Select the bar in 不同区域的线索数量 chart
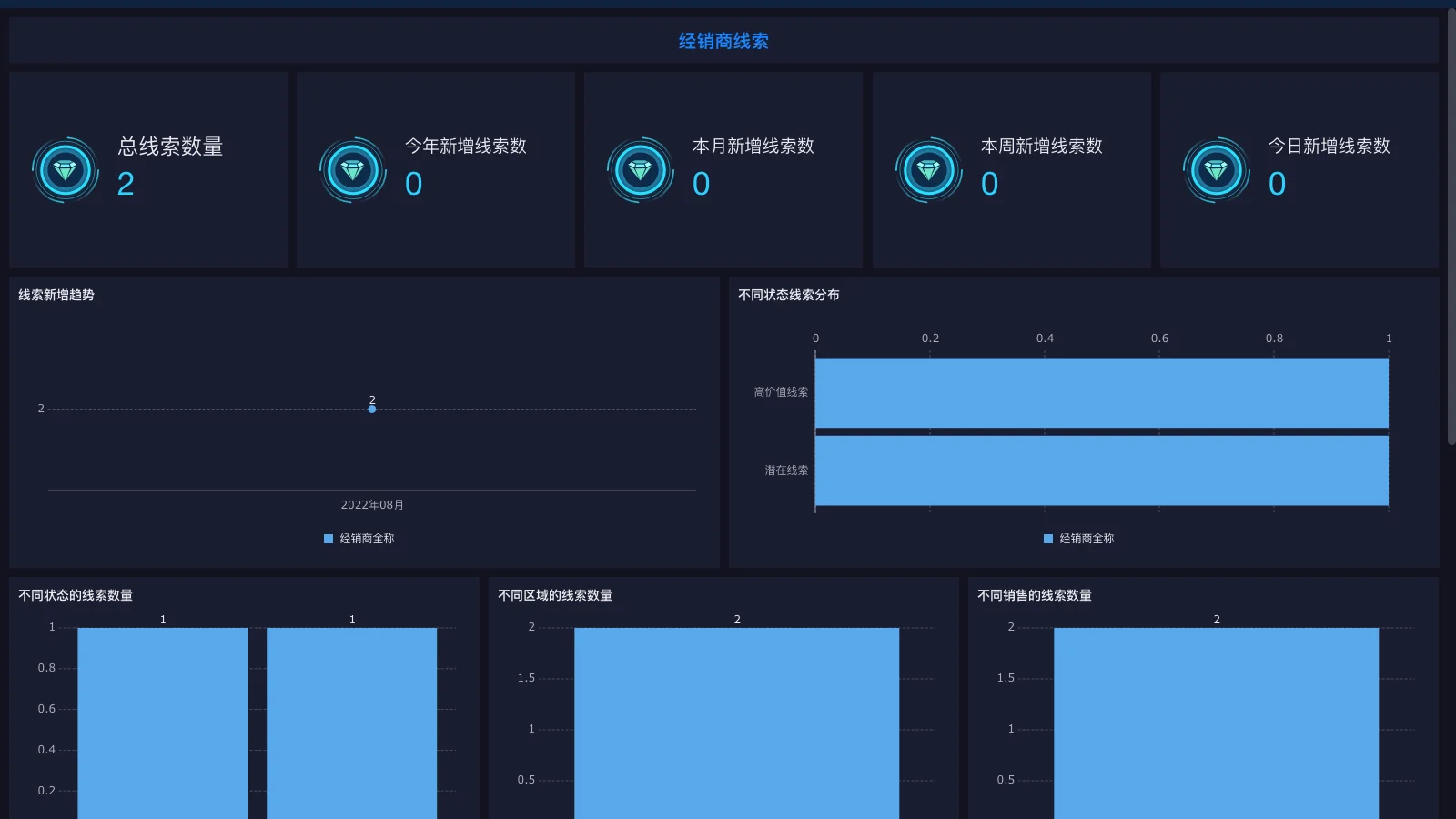Image resolution: width=1456 pixels, height=819 pixels. tap(736, 719)
